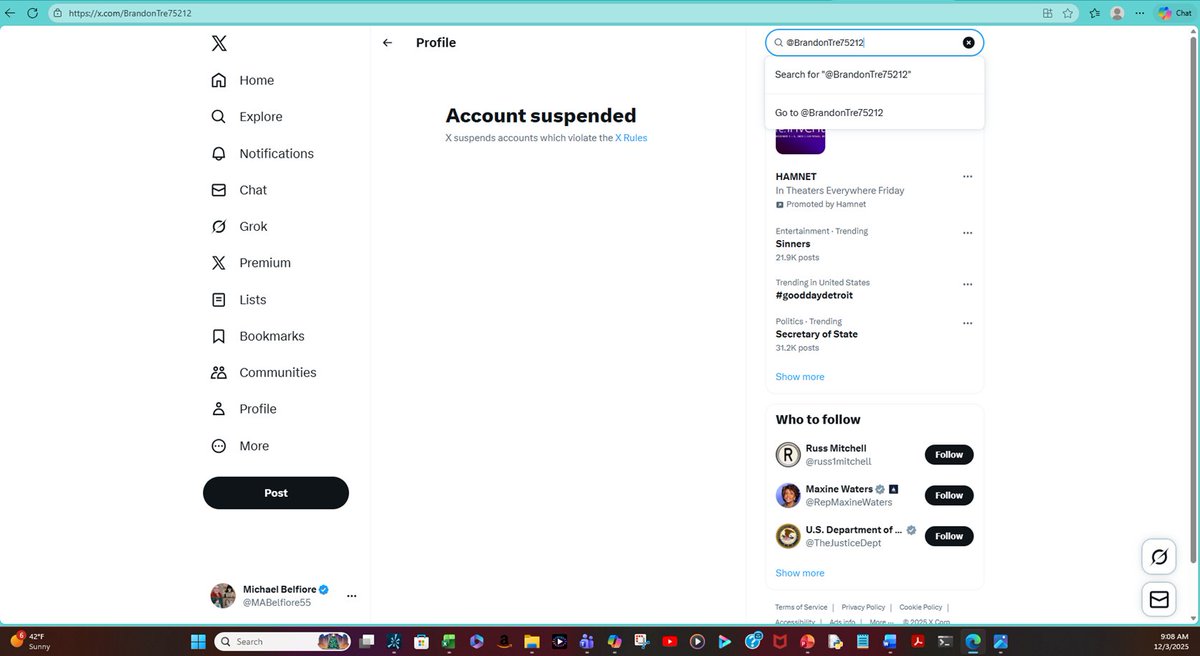Open YouTube from the taskbar
The height and width of the screenshot is (656, 1200).
(x=669, y=641)
